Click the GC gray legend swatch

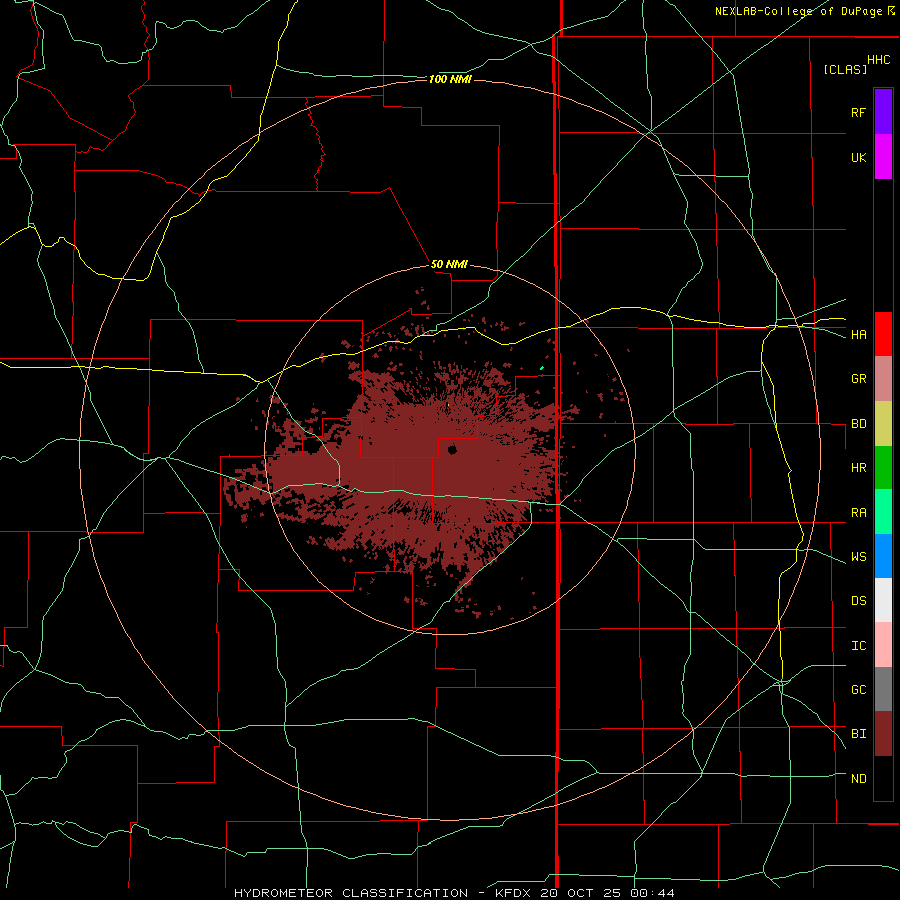883,689
